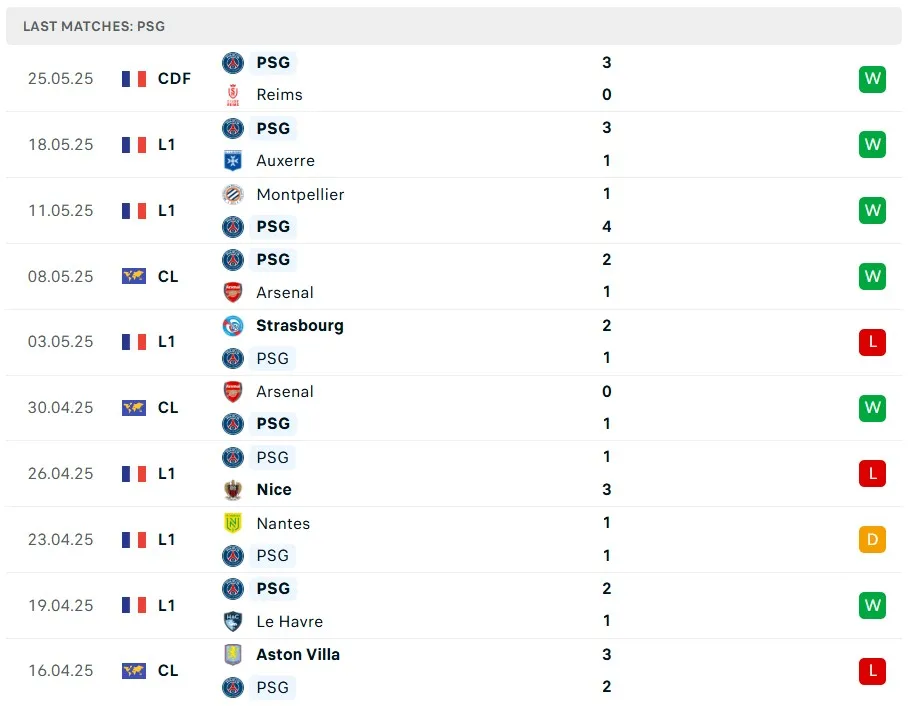Image resolution: width=910 pixels, height=706 pixels.
Task: Click the L badge for Aston Villa match
Action: click(x=872, y=671)
